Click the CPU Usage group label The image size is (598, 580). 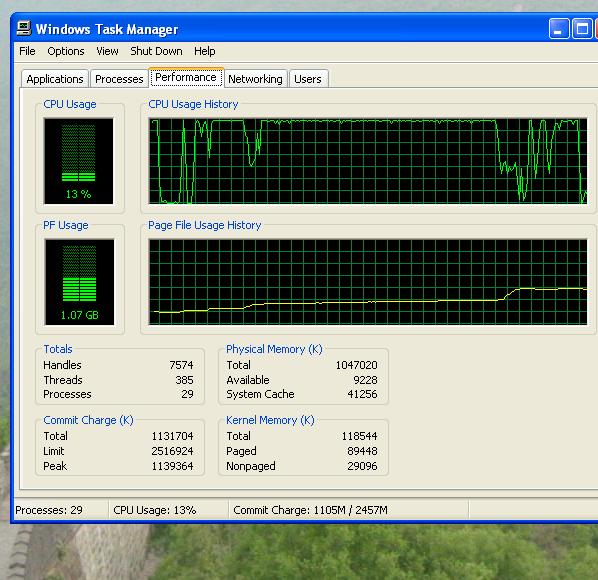(x=70, y=104)
